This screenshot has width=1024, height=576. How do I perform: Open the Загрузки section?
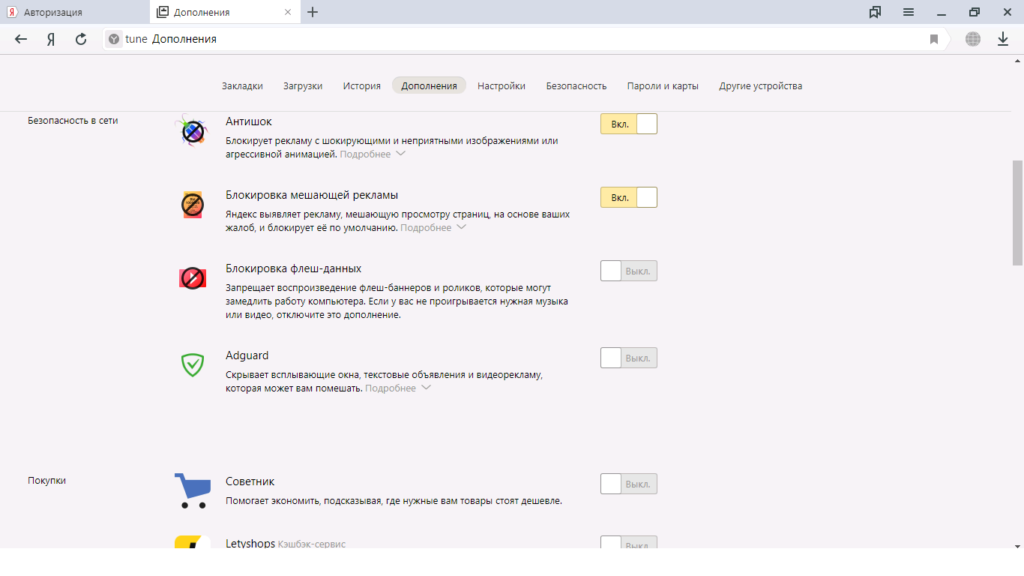coord(302,86)
